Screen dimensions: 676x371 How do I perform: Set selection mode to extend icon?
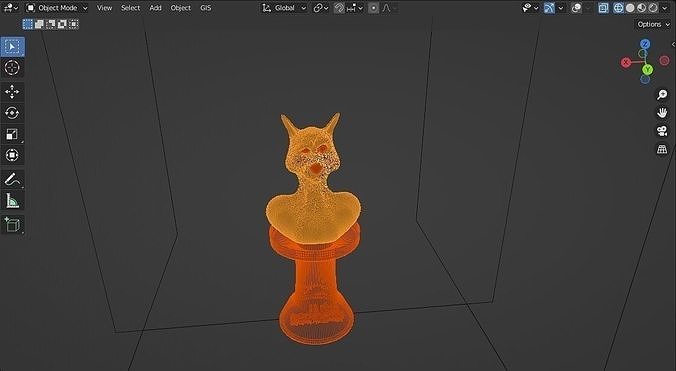[x=39, y=24]
